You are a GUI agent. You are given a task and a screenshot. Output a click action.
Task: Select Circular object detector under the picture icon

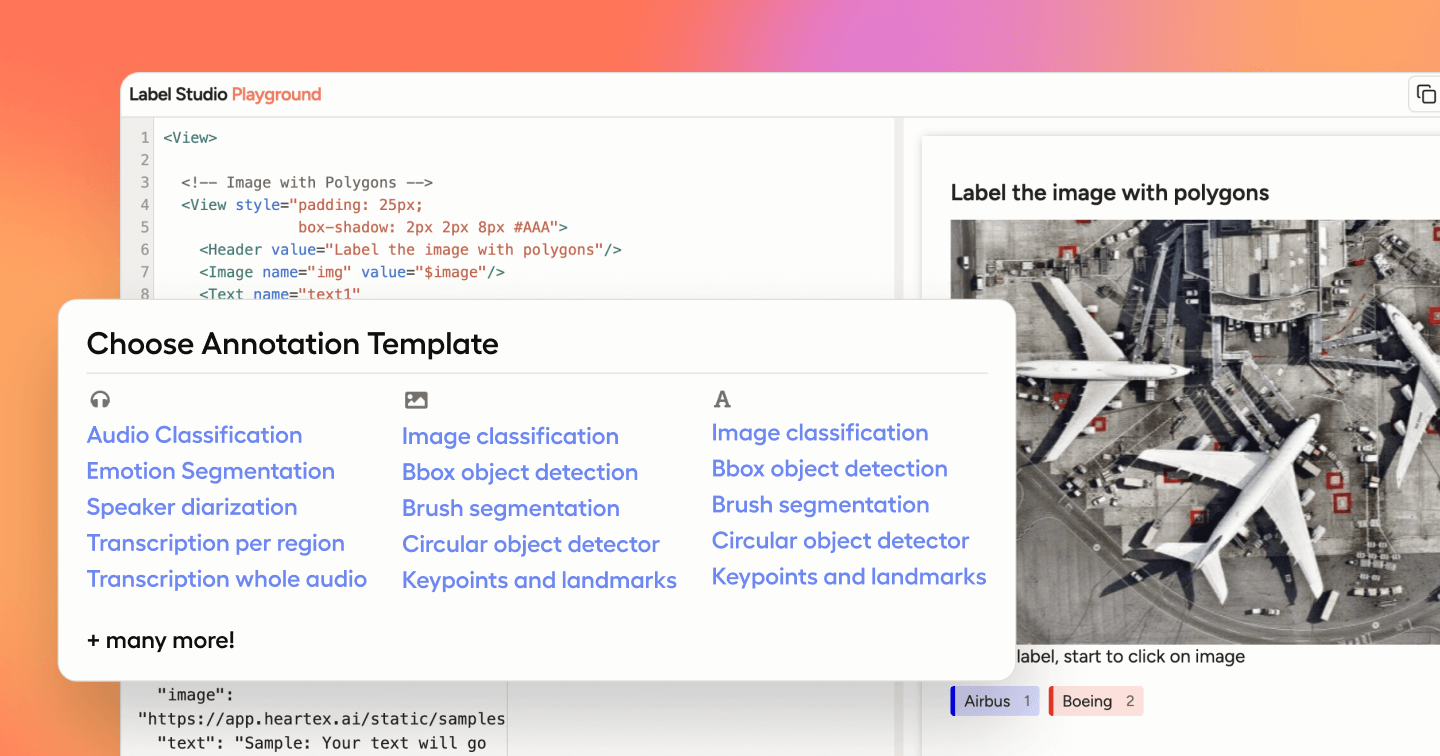(531, 544)
